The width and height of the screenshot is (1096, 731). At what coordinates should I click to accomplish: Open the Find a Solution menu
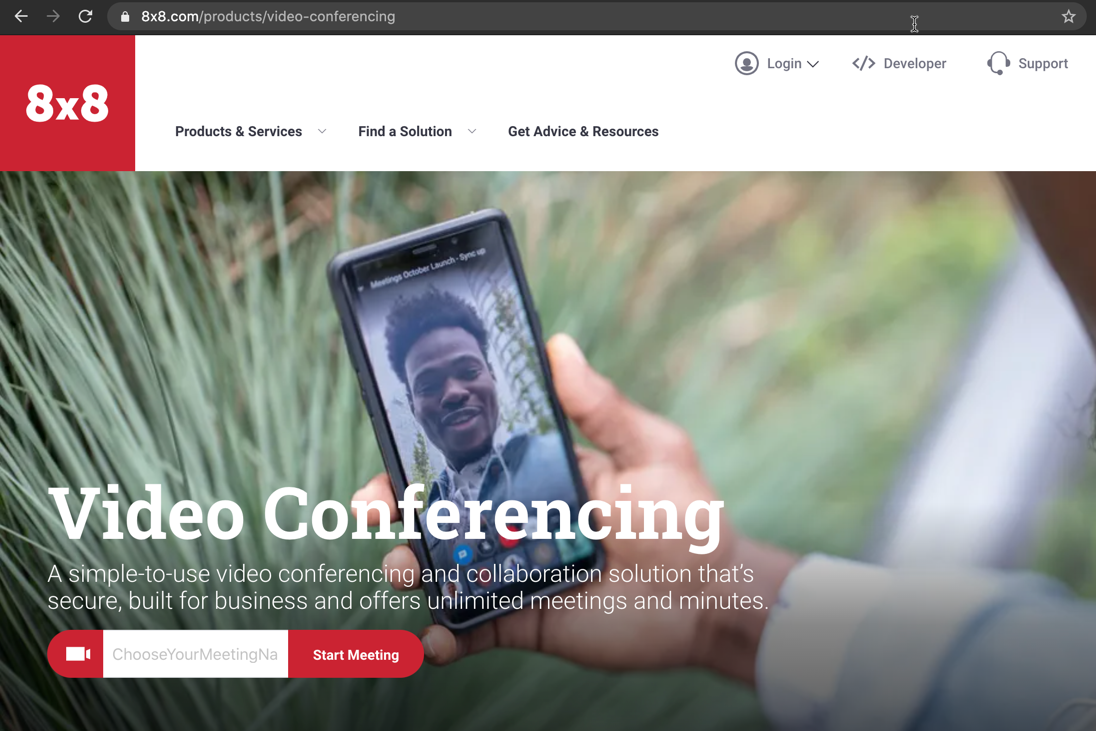(405, 131)
